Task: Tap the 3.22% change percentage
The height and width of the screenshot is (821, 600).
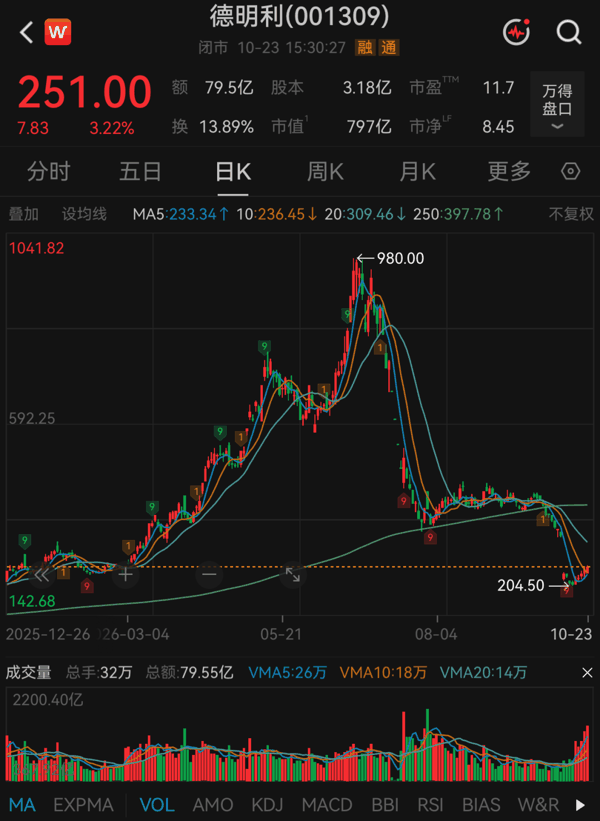Action: (112, 128)
